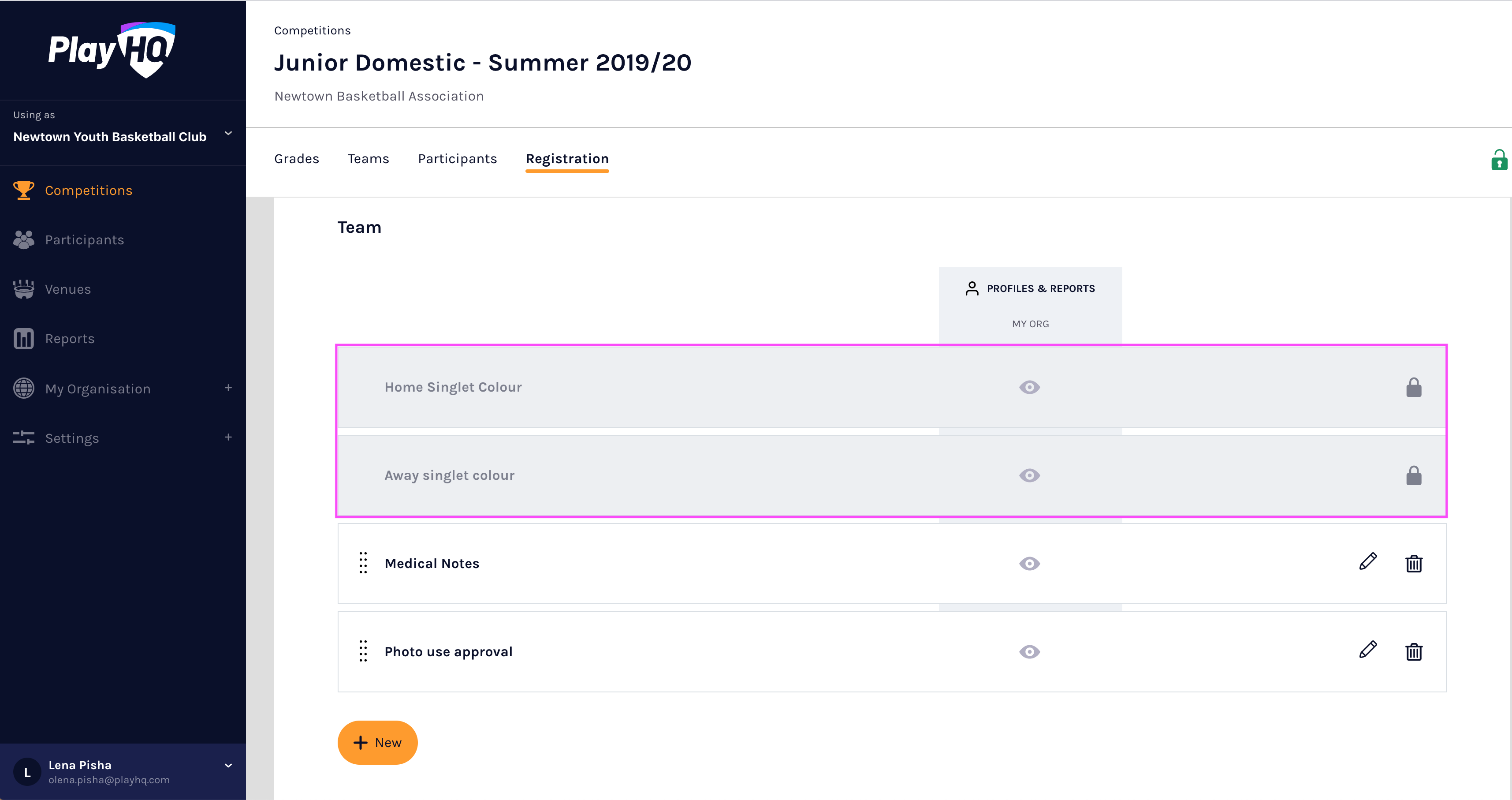Viewport: 1512px width, 800px height.
Task: Toggle visibility eye for Home Singlet Colour
Action: coord(1029,387)
